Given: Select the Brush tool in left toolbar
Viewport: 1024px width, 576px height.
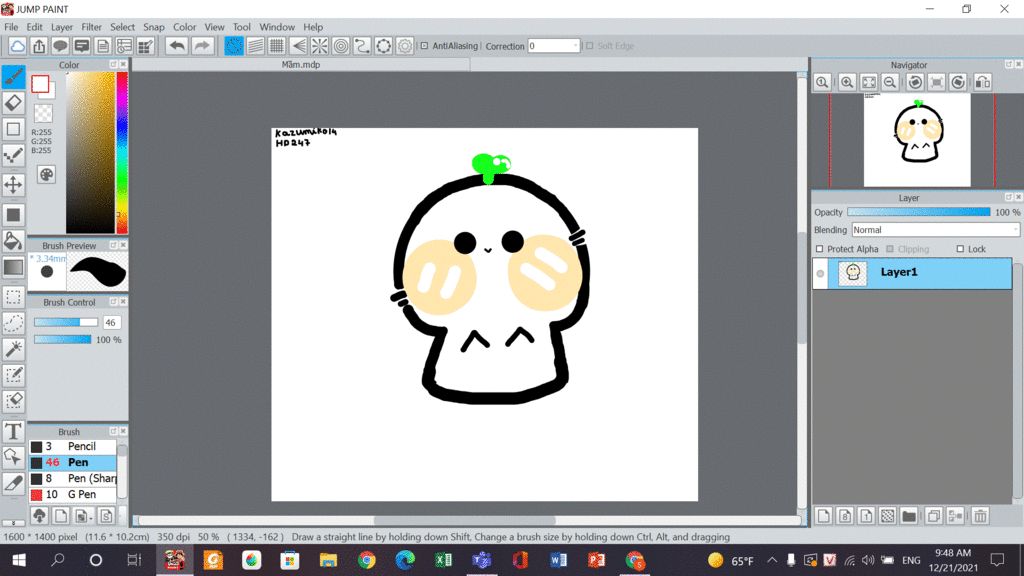Looking at the screenshot, I should point(13,76).
